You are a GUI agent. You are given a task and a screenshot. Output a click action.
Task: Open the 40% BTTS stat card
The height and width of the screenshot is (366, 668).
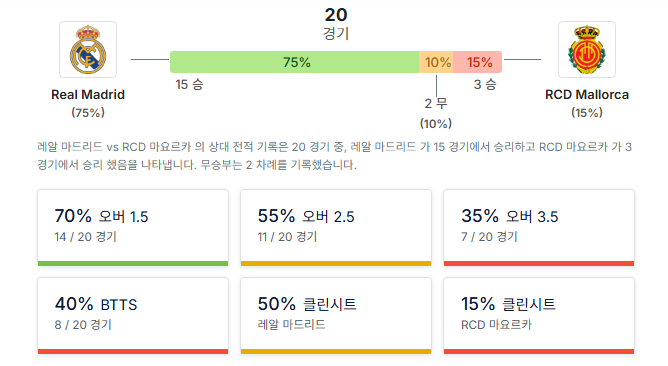(x=133, y=316)
